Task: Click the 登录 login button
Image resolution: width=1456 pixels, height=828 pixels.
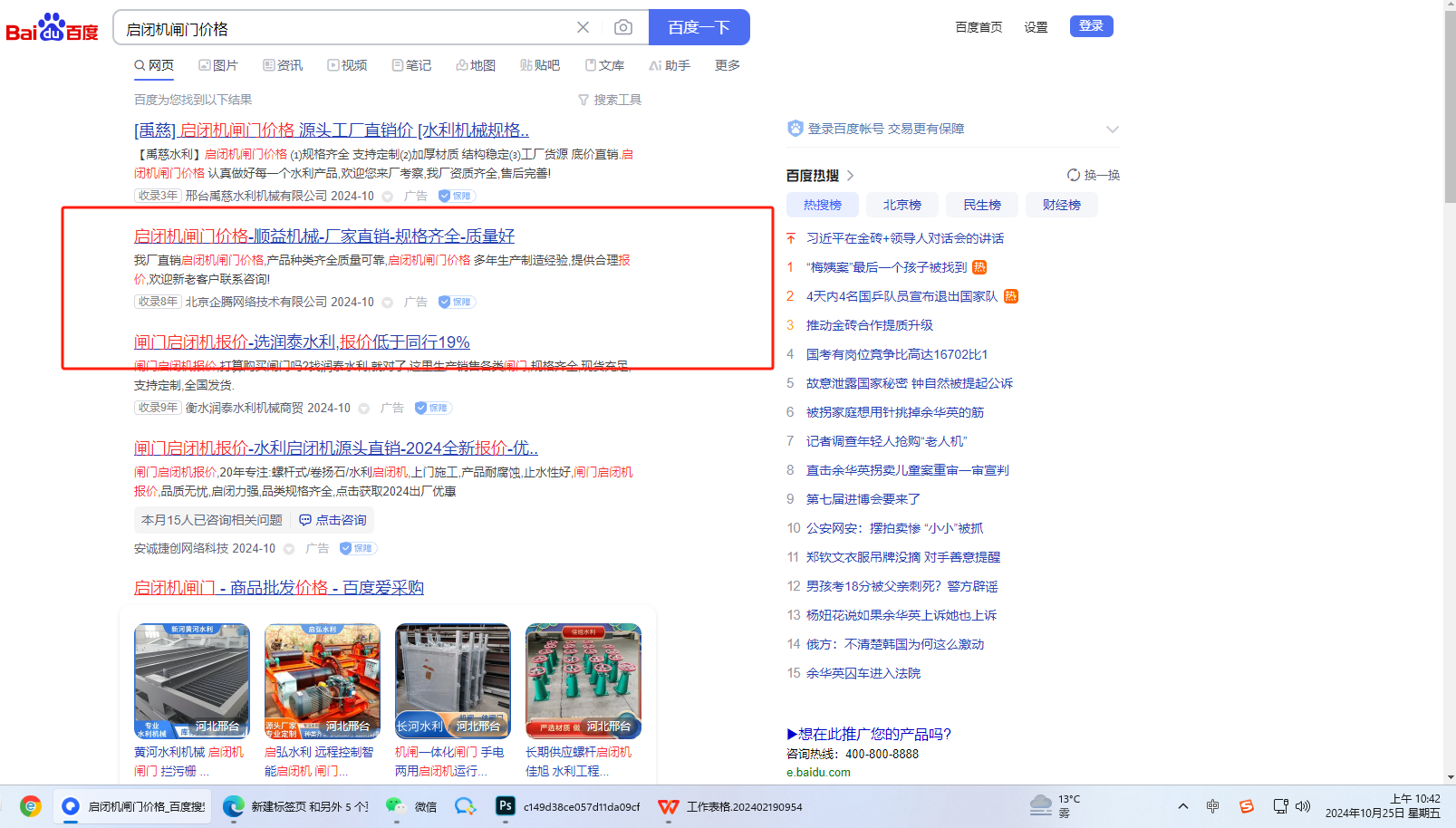Action: pyautogui.click(x=1091, y=26)
